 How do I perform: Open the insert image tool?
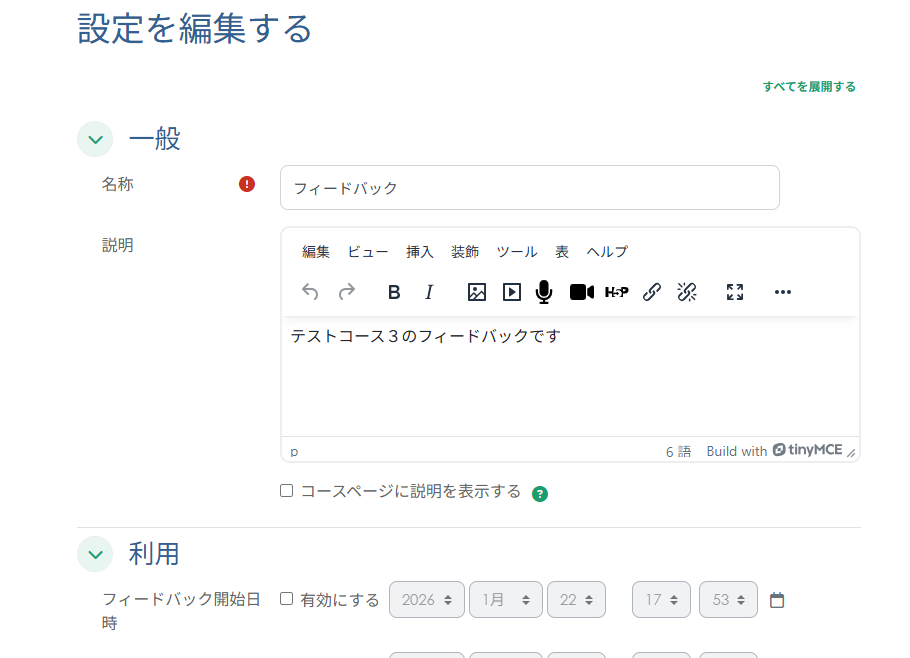(x=477, y=292)
